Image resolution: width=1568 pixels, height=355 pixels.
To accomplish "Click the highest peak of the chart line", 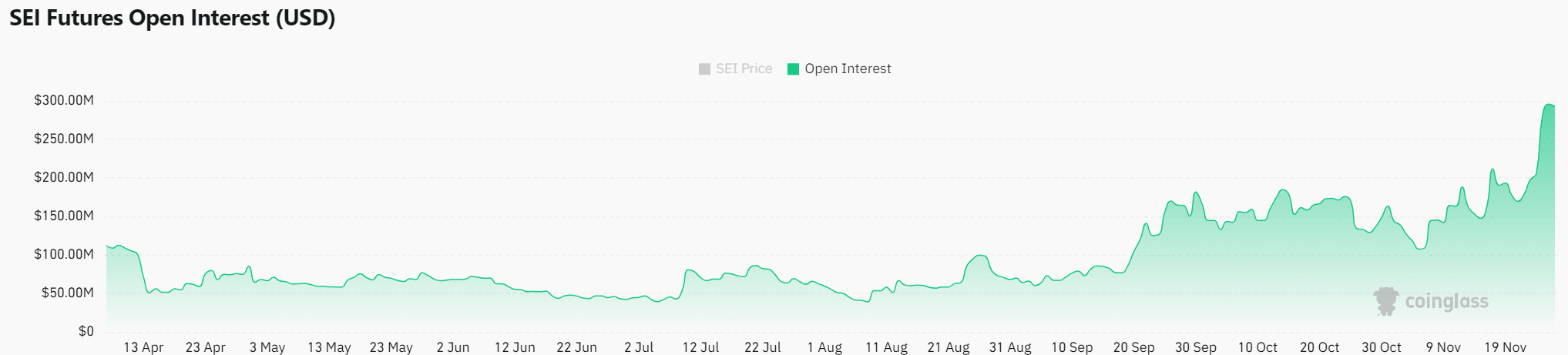I will [x=1548, y=104].
